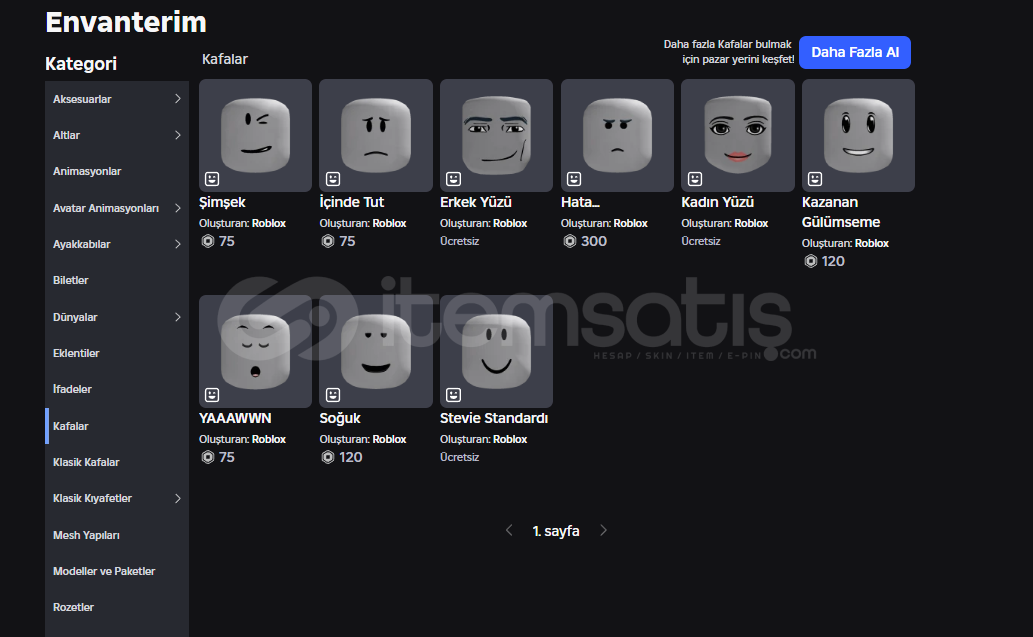Click the emoji badge icon on Soğuk head
Screen dimensions: 1033x637
coord(333,395)
